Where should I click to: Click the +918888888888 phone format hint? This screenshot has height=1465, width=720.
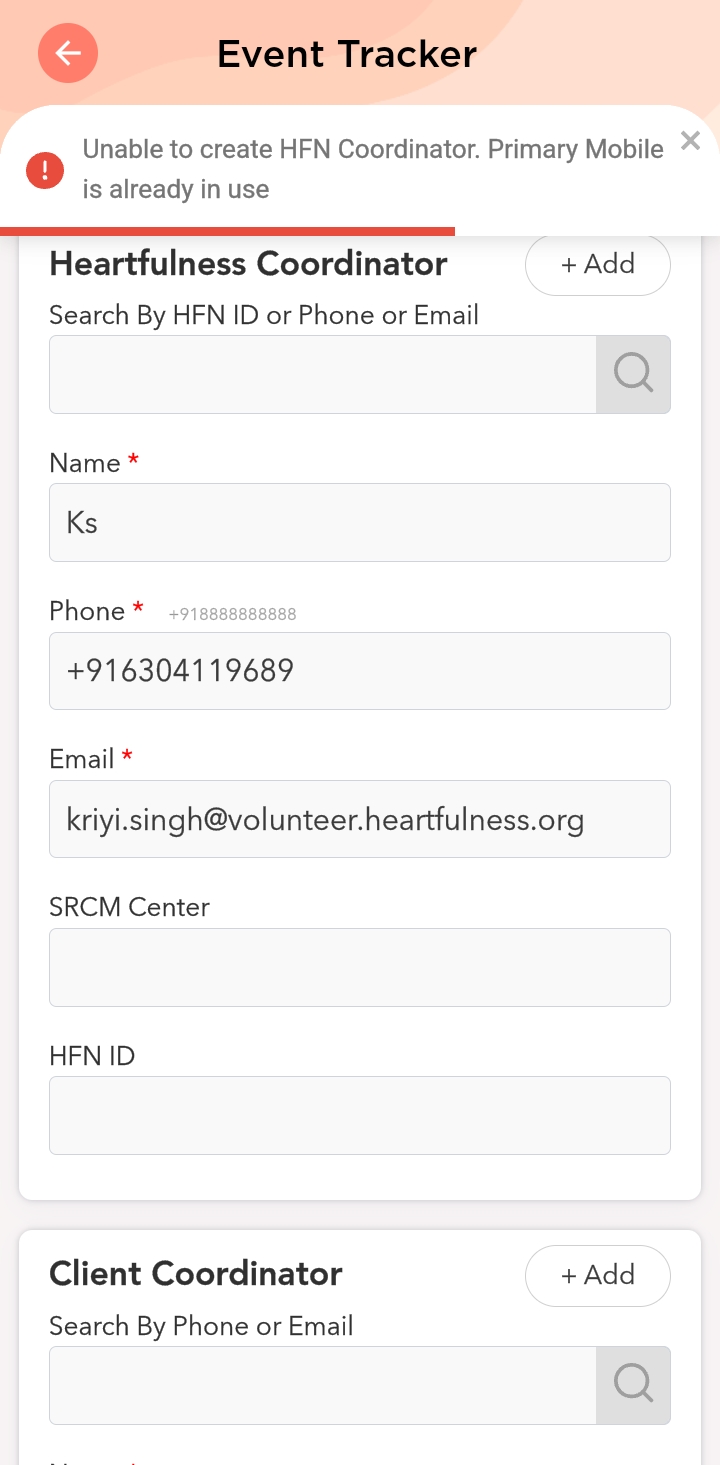[232, 614]
